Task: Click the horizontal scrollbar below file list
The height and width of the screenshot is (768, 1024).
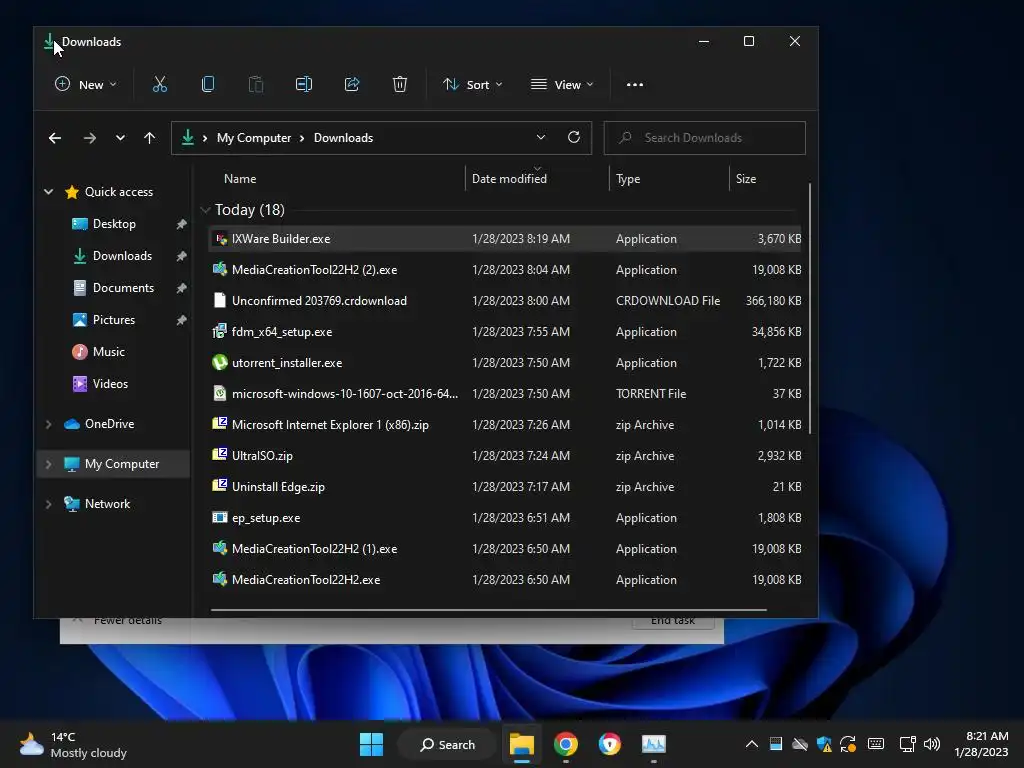Action: coord(488,610)
